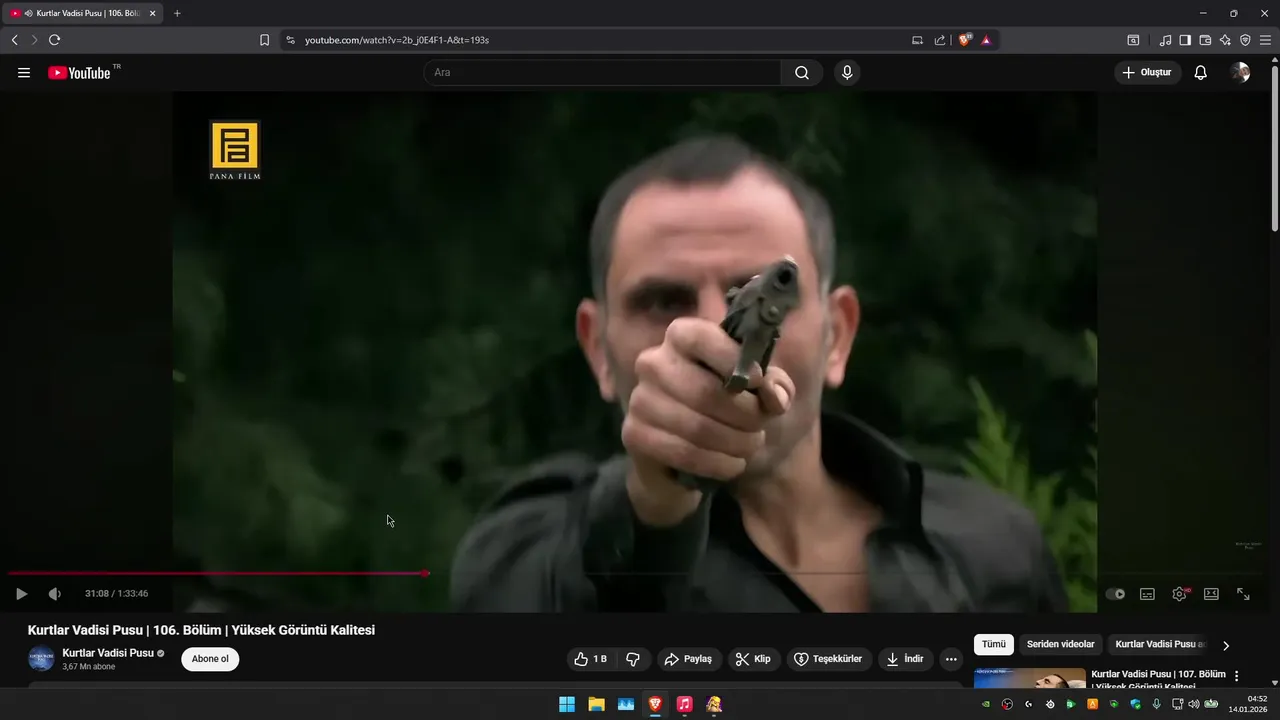Like the video with thumbs-up
Viewport: 1280px width, 720px height.
click(590, 659)
